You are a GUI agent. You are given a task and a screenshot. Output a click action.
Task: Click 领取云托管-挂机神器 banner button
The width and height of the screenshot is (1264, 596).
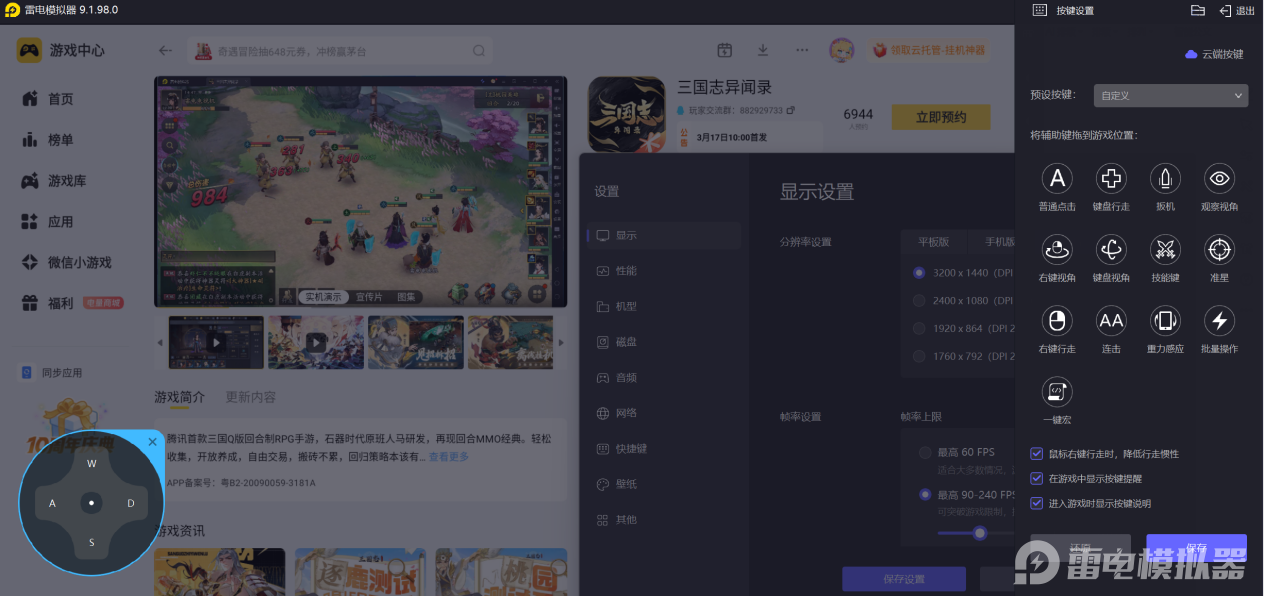click(x=928, y=50)
